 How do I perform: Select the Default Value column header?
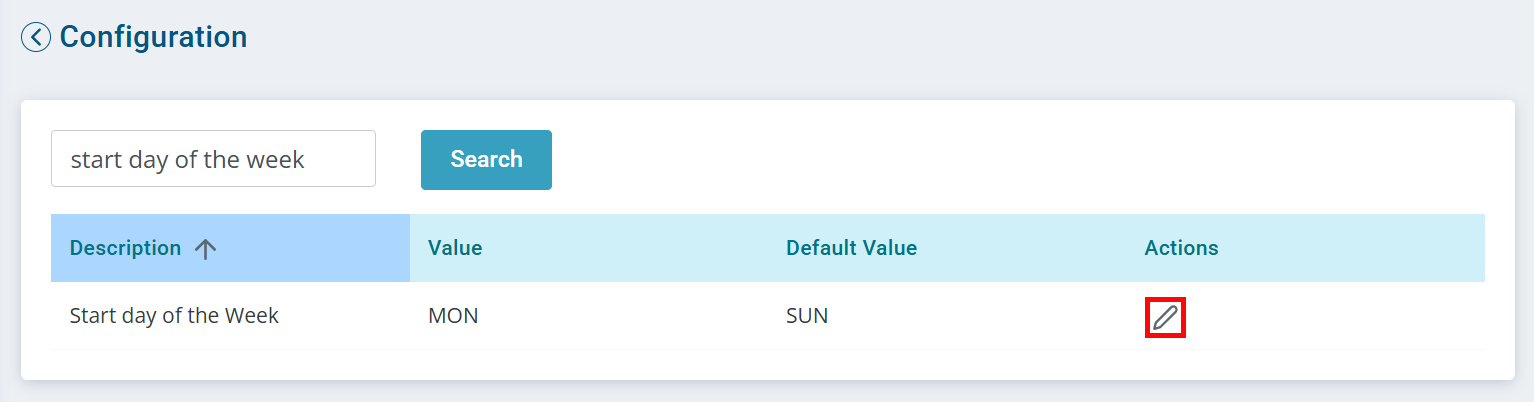point(851,248)
